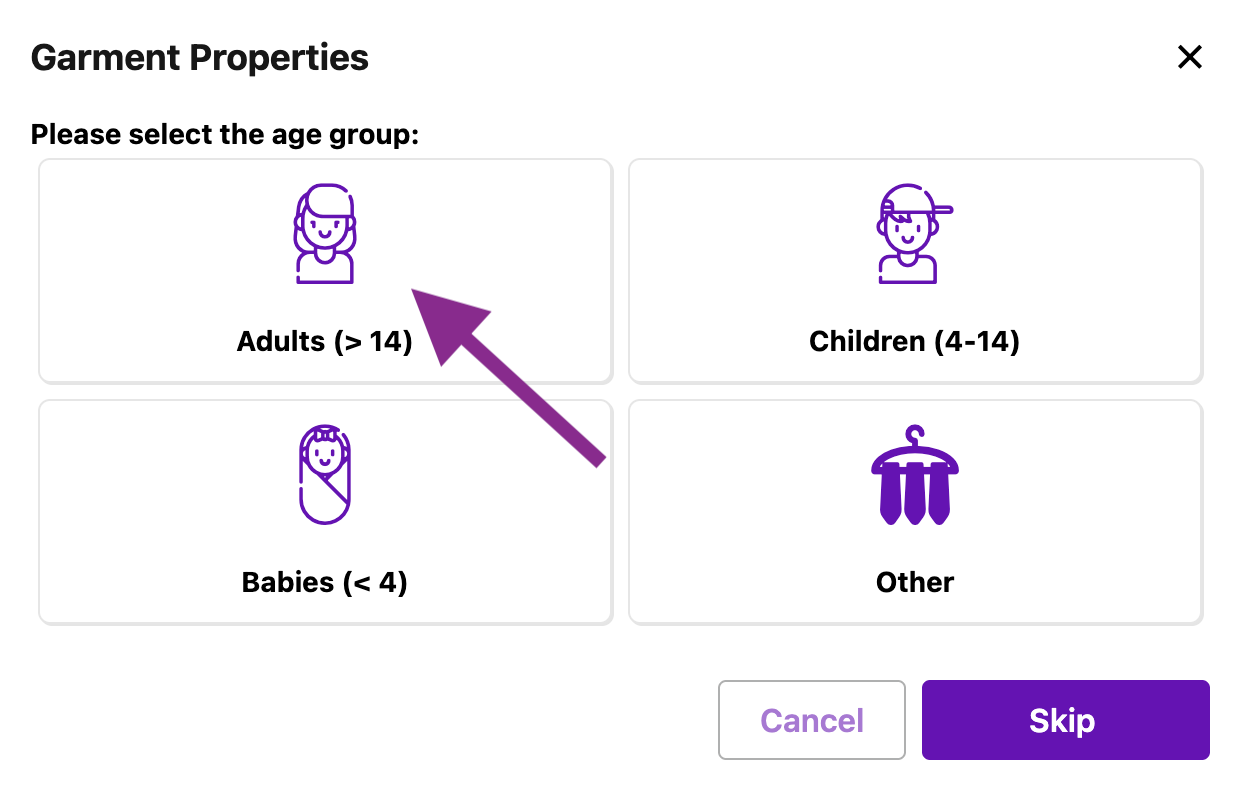Click the child with cap icon
The height and width of the screenshot is (792, 1238).
pyautogui.click(x=910, y=234)
